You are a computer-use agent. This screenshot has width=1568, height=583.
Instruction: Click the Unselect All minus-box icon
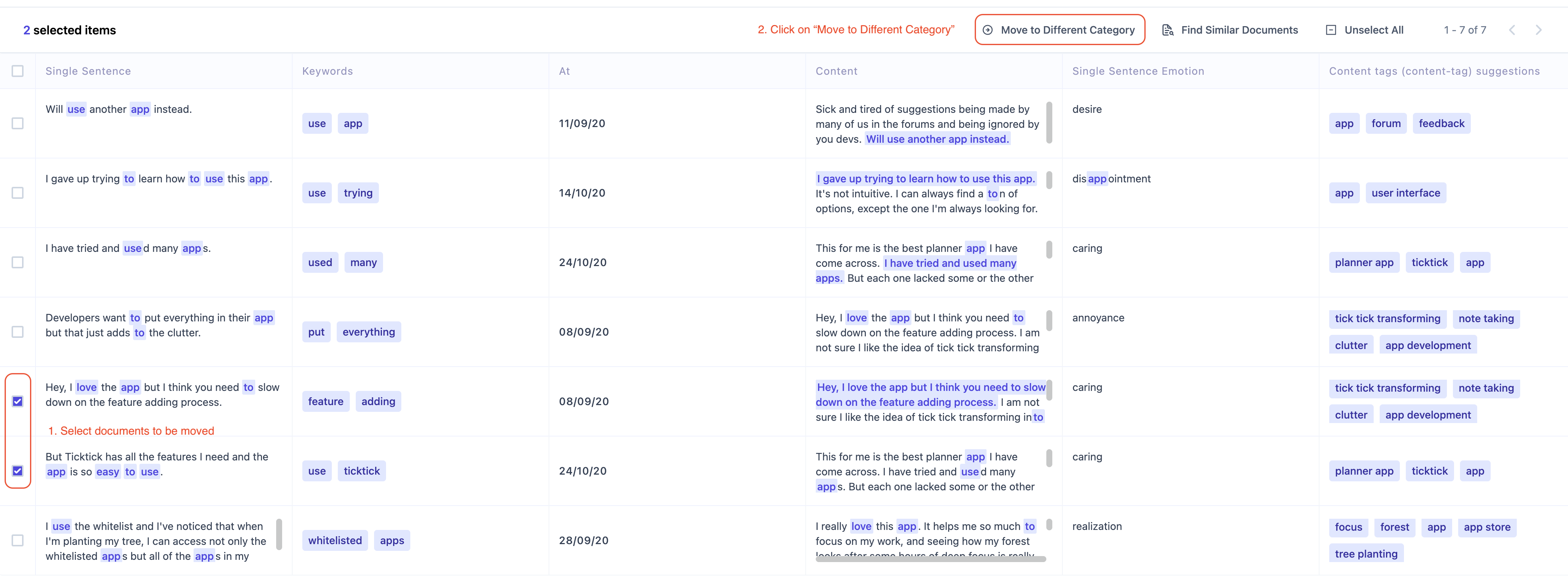point(1331,30)
